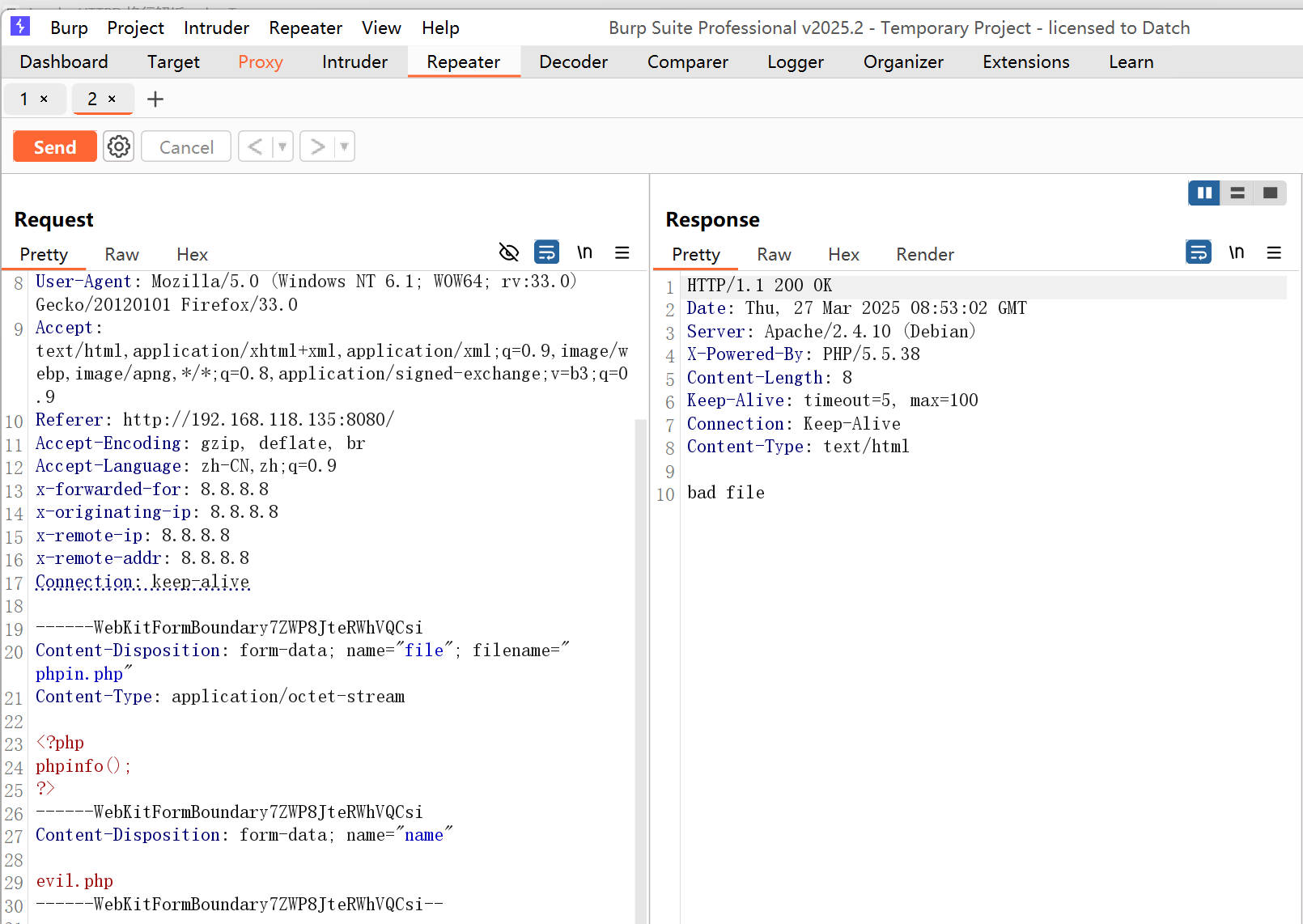The height and width of the screenshot is (924, 1303).
Task: Select Raw view in Response panel
Action: [x=774, y=254]
